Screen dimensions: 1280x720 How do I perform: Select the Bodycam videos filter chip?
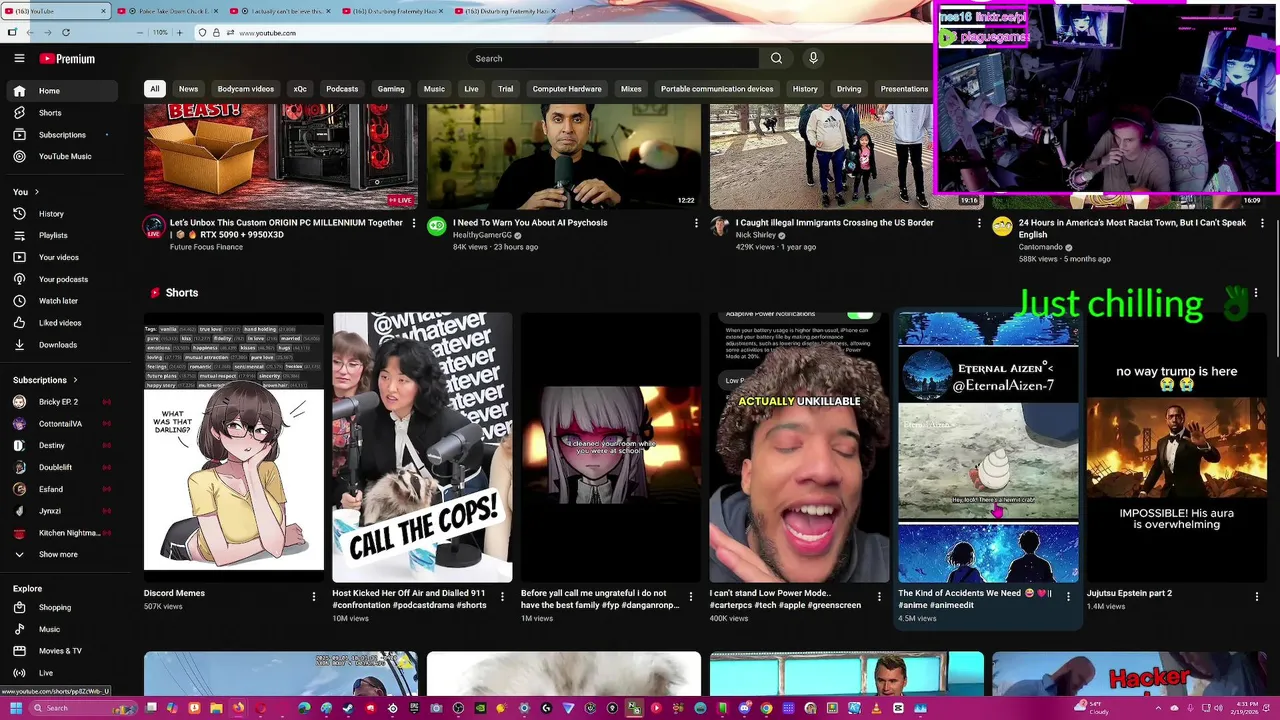(x=246, y=89)
